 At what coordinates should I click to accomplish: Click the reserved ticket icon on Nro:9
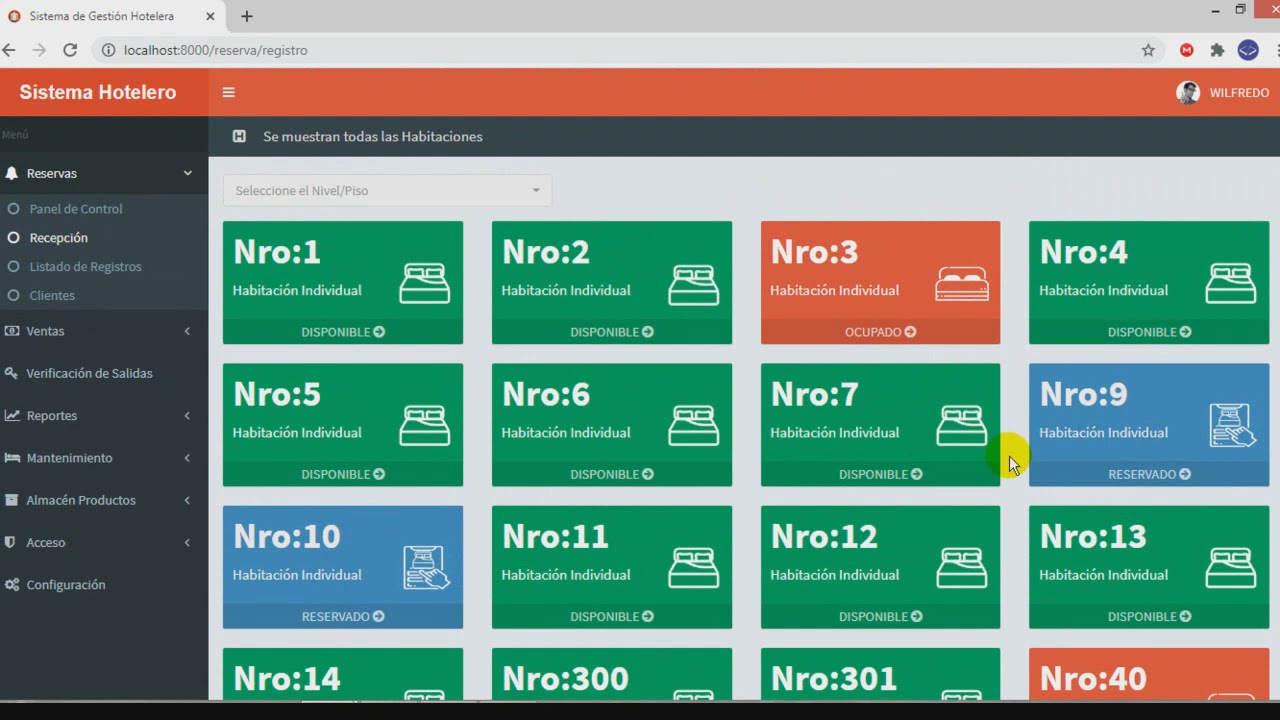tap(1232, 425)
